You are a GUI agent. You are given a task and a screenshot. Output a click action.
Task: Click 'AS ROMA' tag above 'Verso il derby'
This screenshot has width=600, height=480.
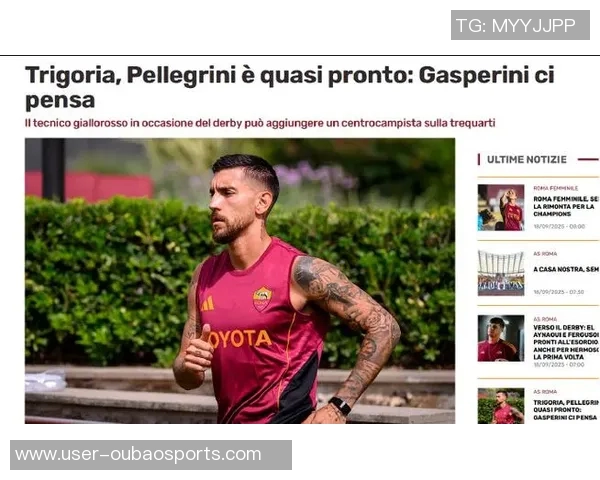(545, 319)
